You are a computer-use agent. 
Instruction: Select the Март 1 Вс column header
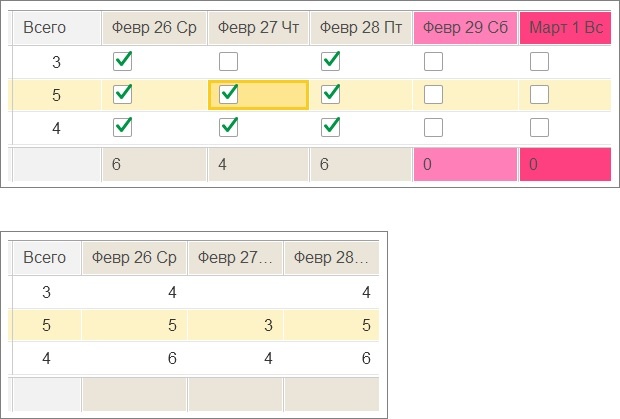(x=565, y=28)
